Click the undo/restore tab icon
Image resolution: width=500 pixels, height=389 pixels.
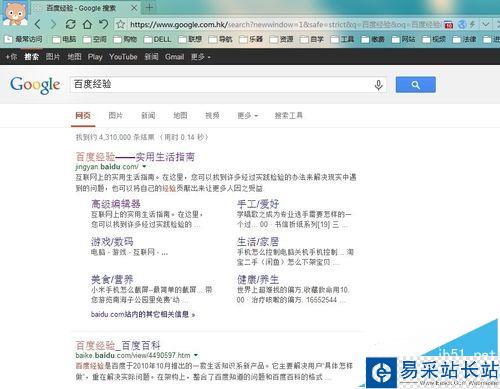click(x=104, y=24)
